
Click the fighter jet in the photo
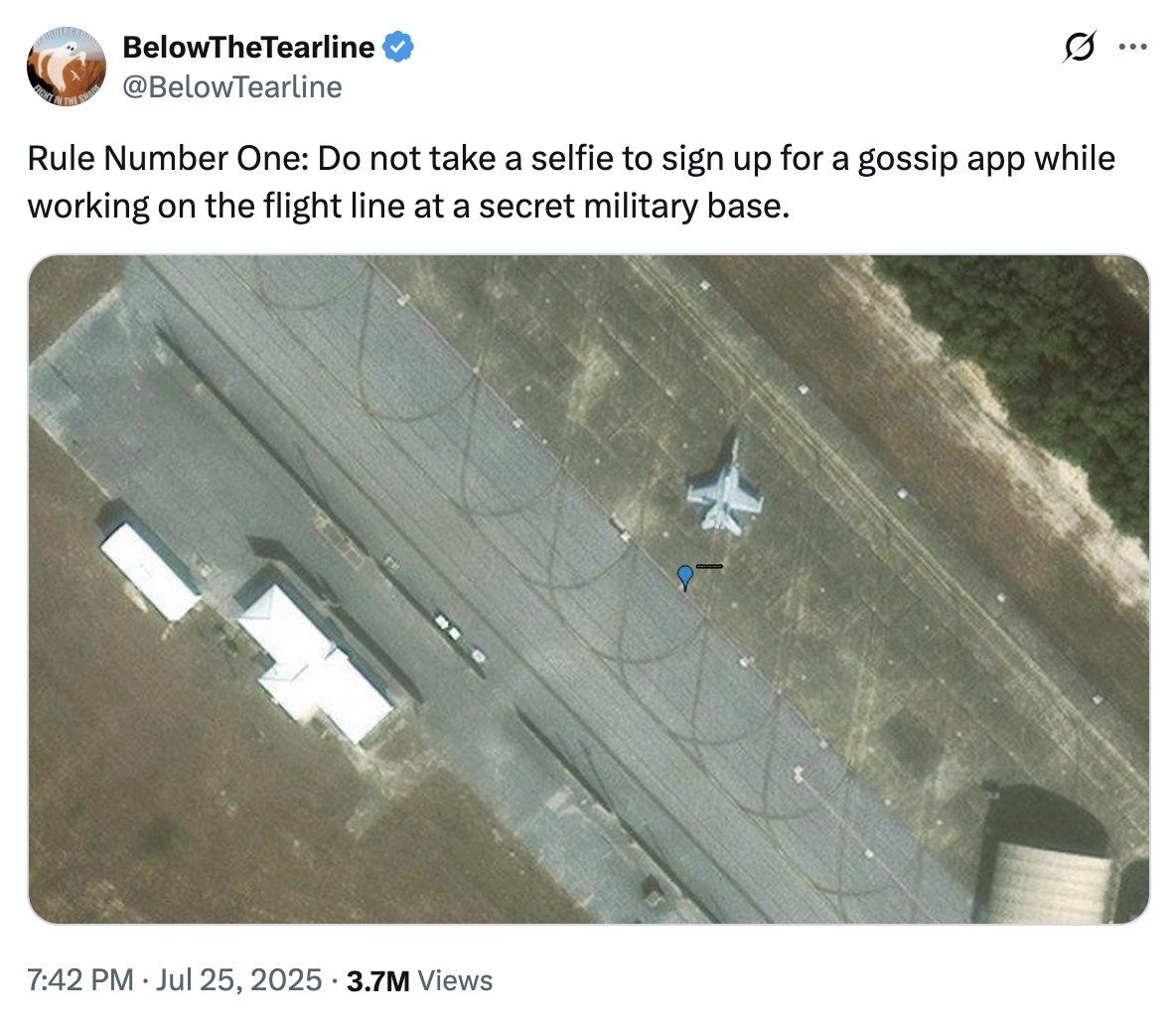coord(724,486)
